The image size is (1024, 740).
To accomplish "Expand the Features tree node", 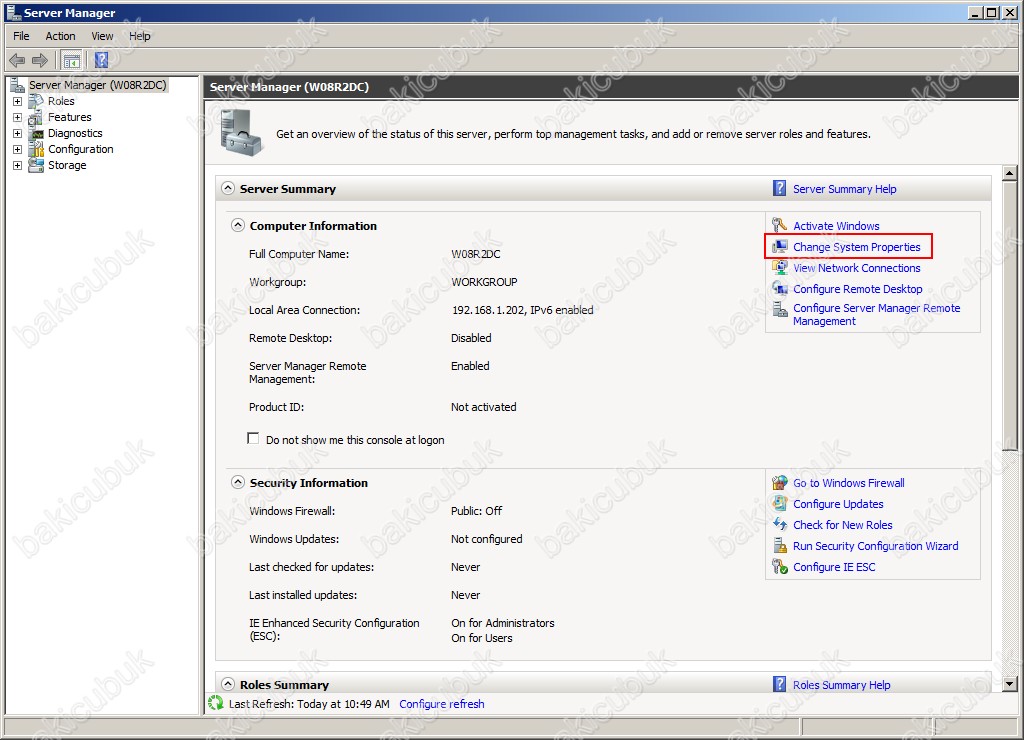I will click(x=18, y=118).
